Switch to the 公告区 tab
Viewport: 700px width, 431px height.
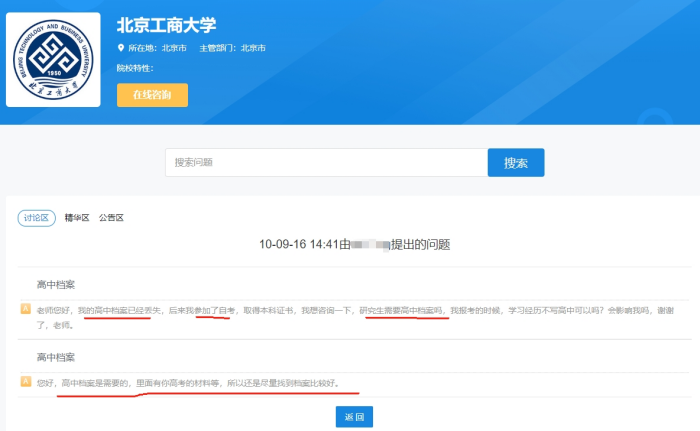point(111,218)
